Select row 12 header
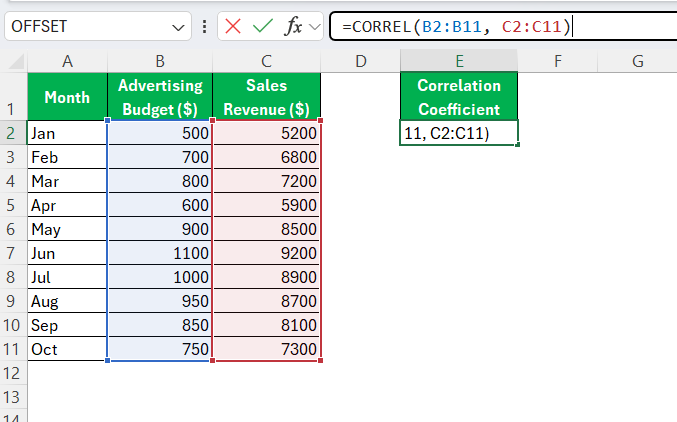The height and width of the screenshot is (422, 677). [13, 373]
